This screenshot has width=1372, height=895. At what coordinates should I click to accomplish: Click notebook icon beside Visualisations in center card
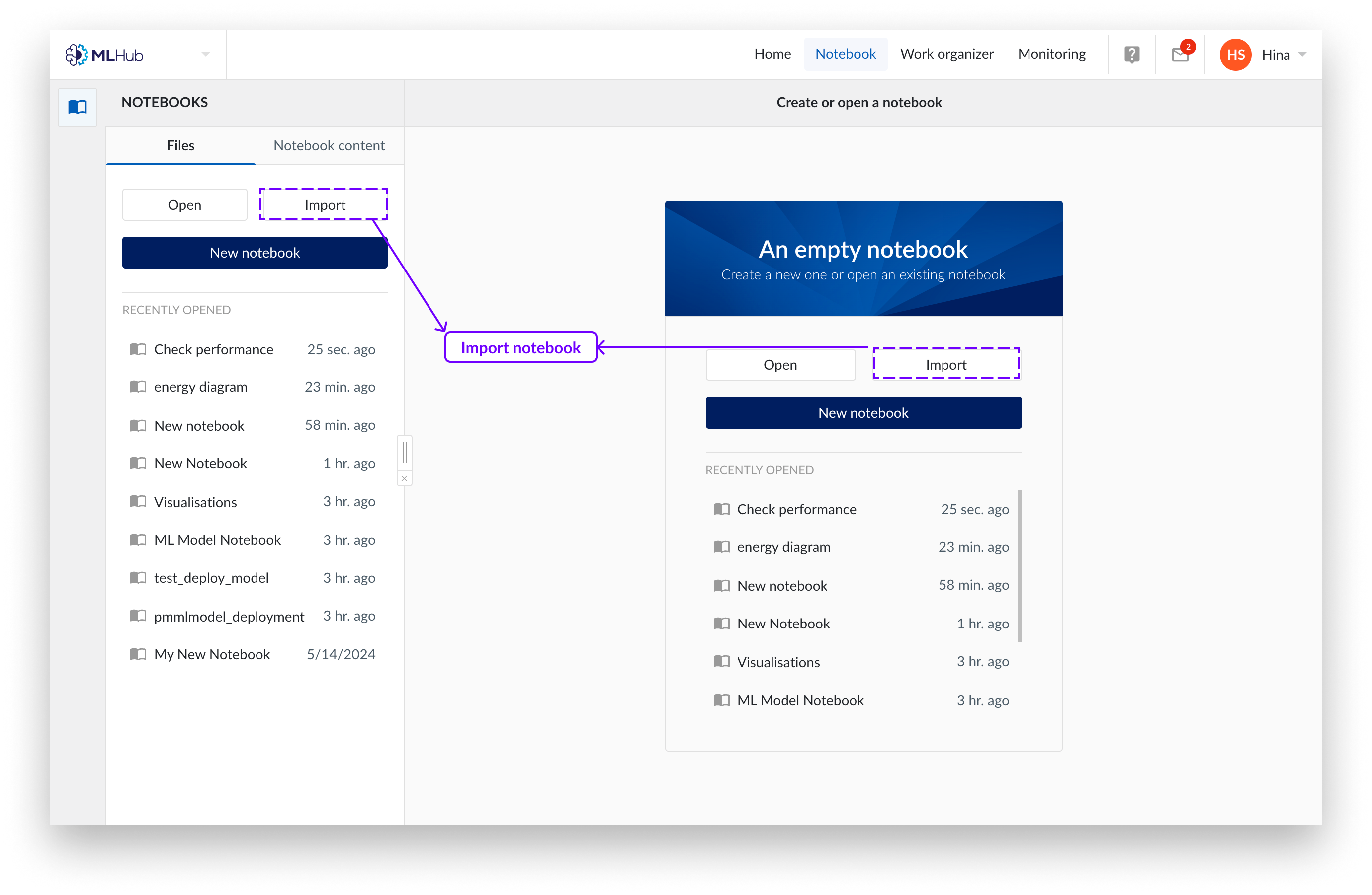point(721,661)
